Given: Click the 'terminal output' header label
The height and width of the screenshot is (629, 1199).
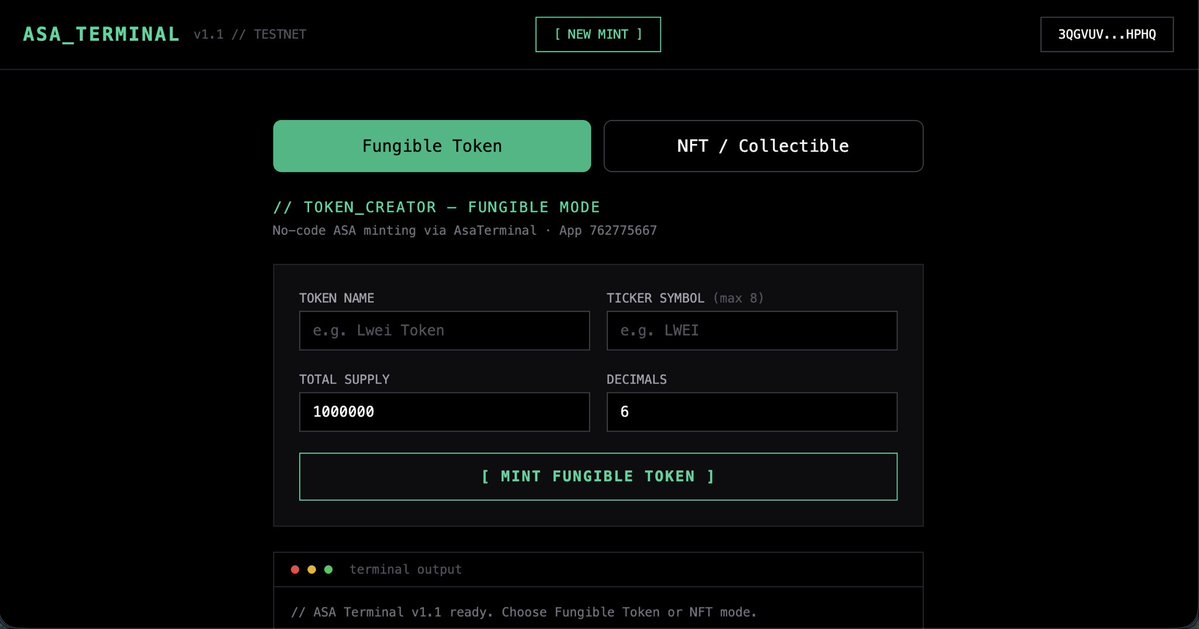Looking at the screenshot, I should coord(405,569).
